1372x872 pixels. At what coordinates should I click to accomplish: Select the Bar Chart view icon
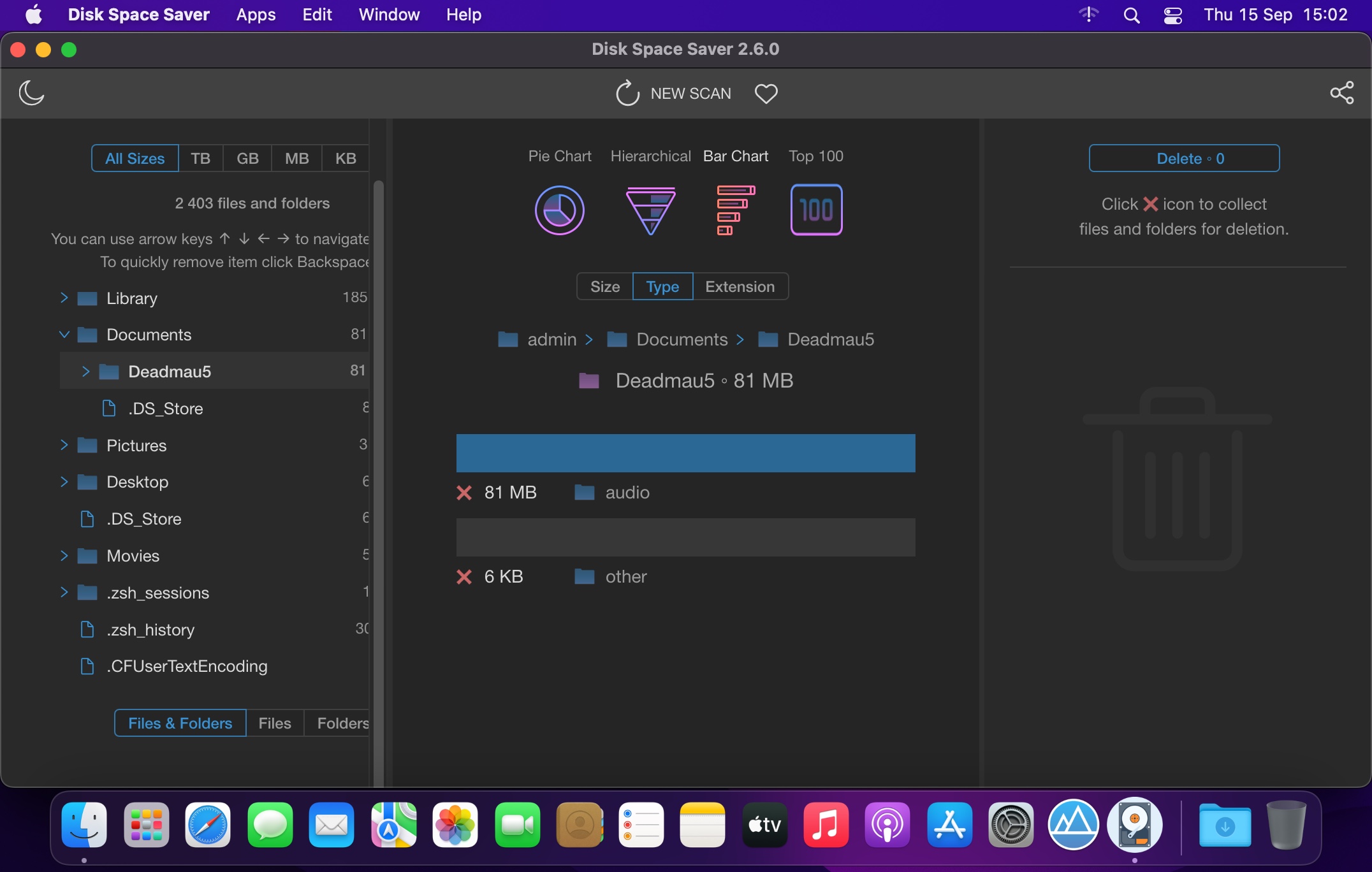(x=735, y=210)
